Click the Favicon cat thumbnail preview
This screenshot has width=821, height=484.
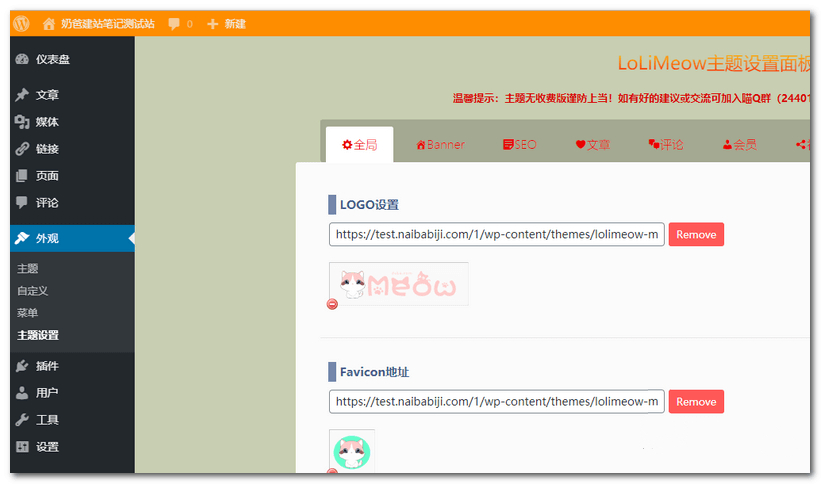[x=352, y=450]
